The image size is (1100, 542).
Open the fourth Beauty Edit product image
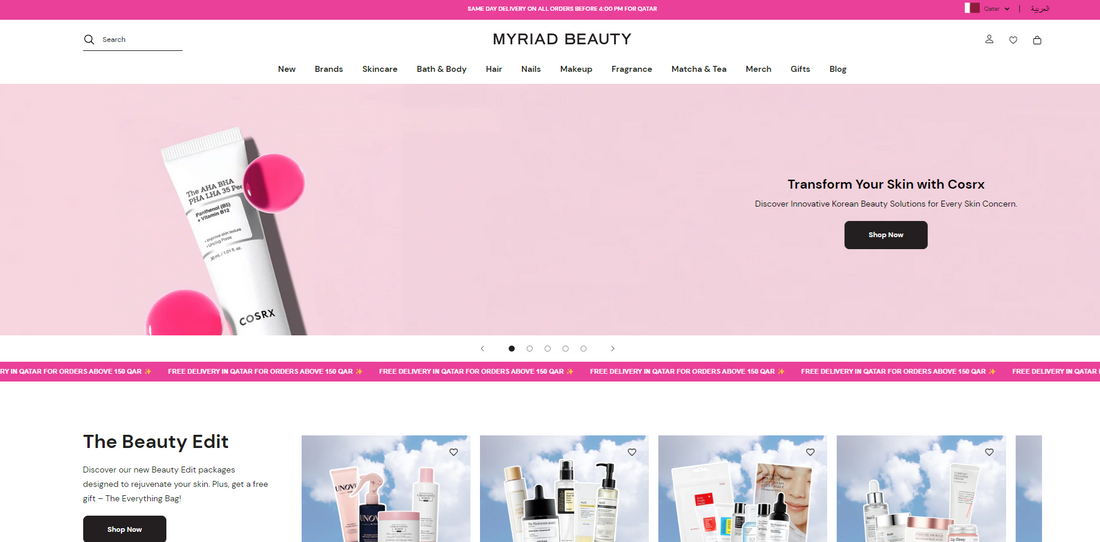click(x=921, y=489)
